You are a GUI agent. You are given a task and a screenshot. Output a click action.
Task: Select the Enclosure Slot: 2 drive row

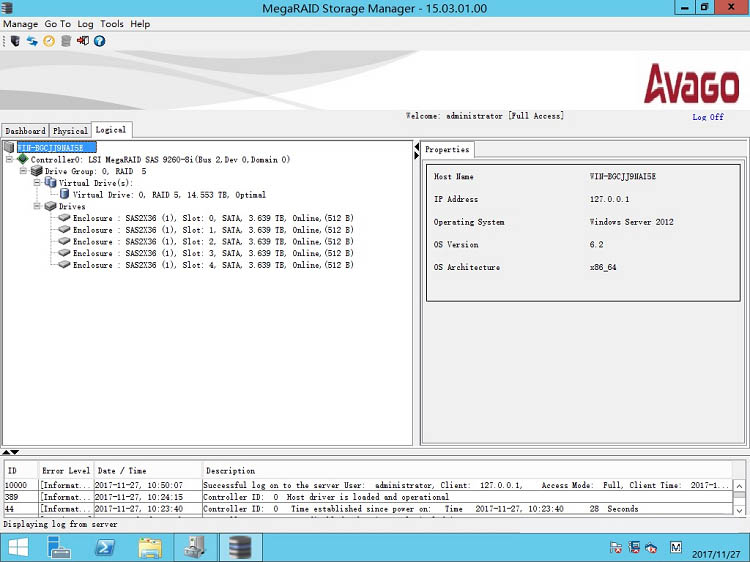[213, 242]
